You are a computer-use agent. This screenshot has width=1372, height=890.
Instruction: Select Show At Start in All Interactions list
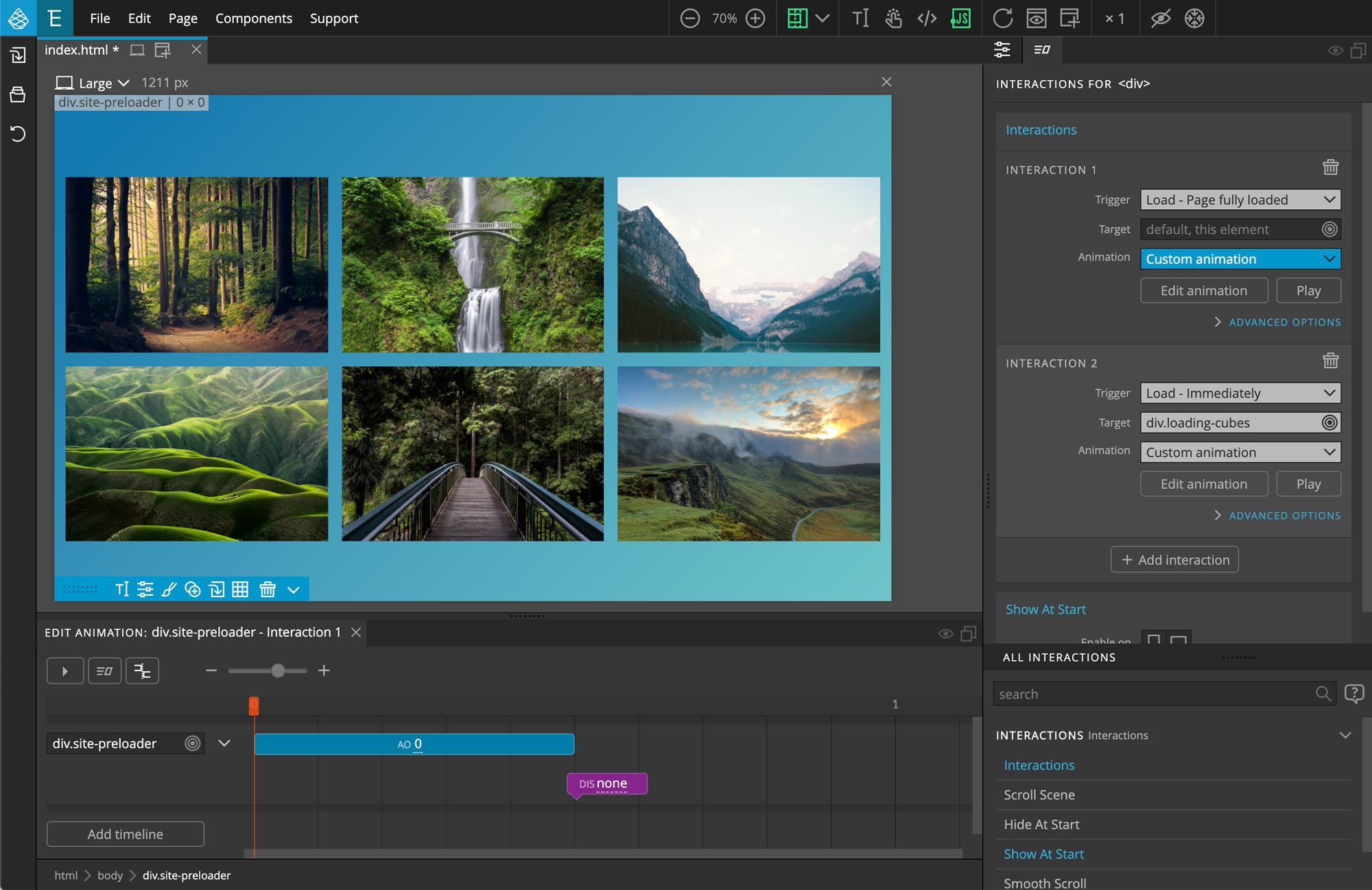1043,854
